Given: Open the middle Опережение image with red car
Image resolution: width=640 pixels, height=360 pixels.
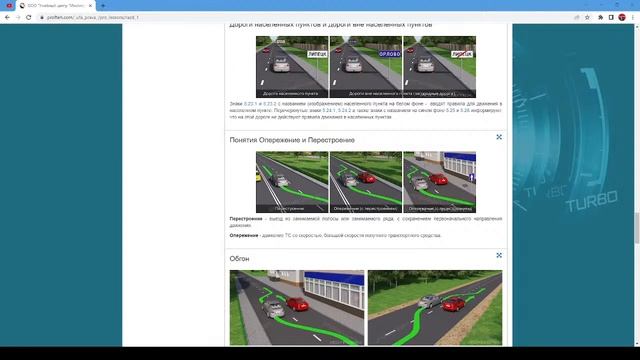Looking at the screenshot, I should pyautogui.click(x=366, y=182).
